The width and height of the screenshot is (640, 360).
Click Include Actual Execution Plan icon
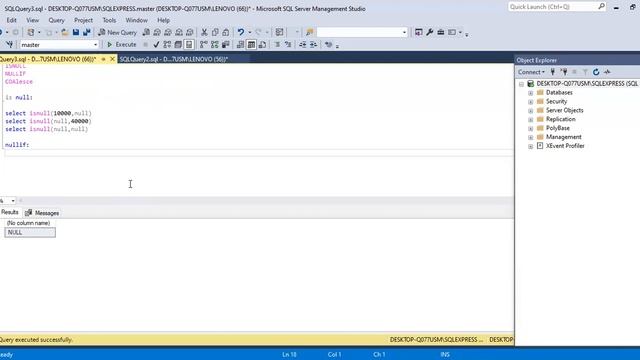point(204,44)
